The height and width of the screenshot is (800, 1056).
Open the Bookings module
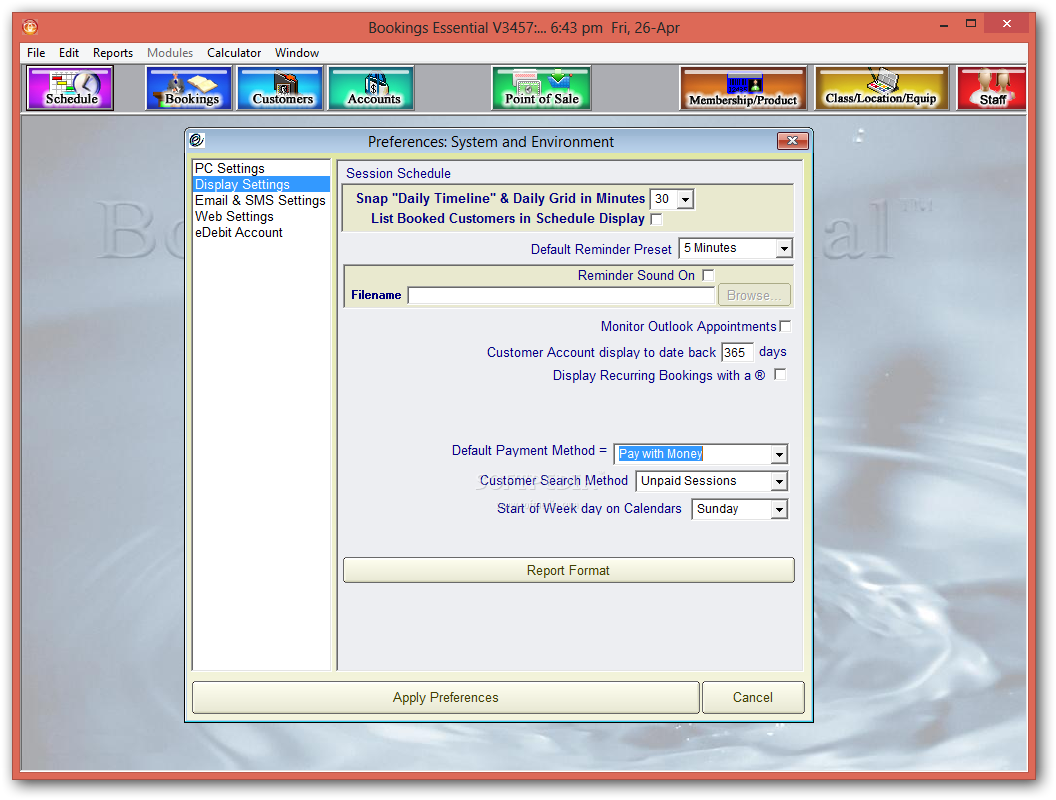point(189,88)
